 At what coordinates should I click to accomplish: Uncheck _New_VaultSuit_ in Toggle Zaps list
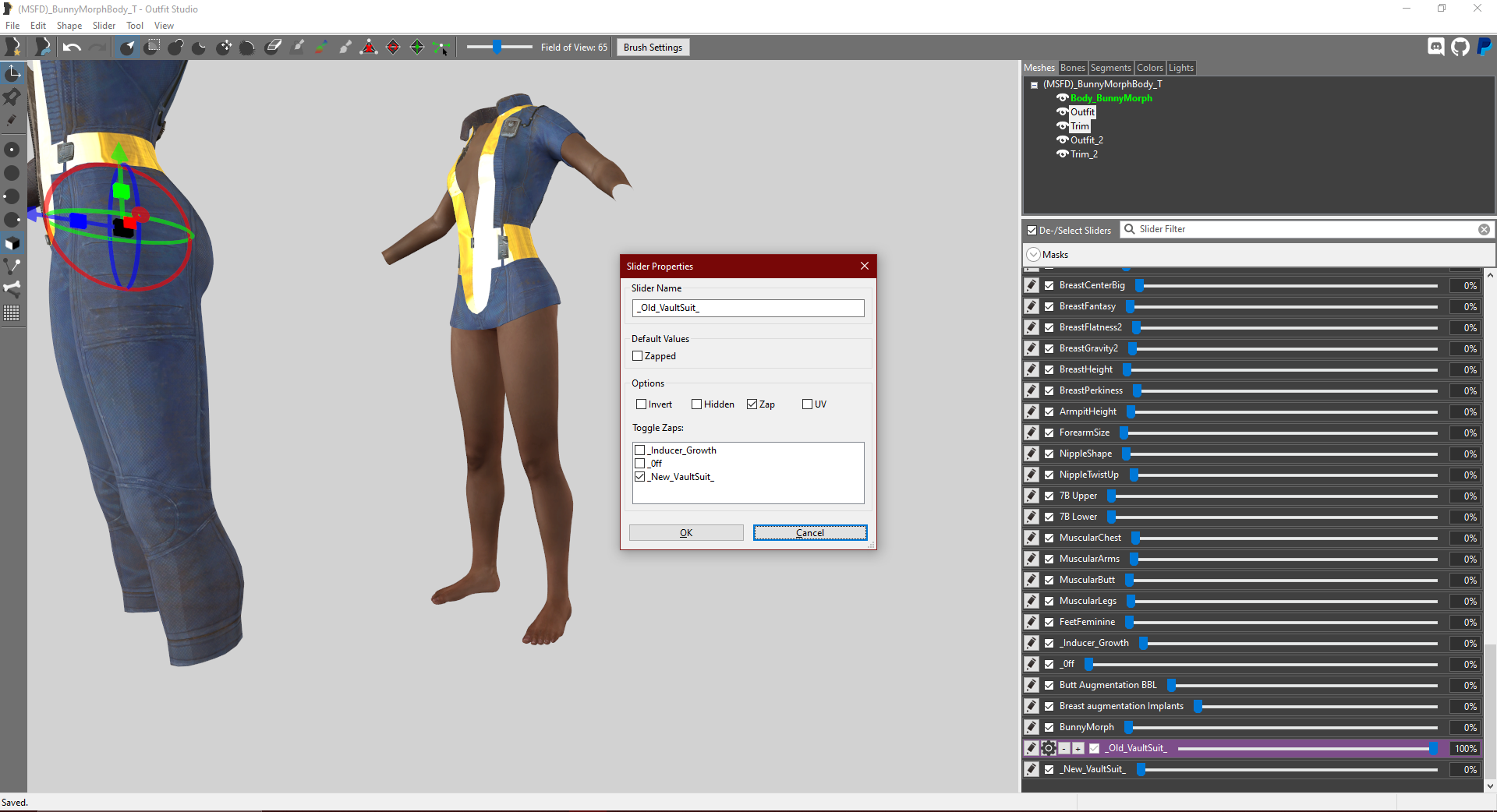click(x=640, y=477)
